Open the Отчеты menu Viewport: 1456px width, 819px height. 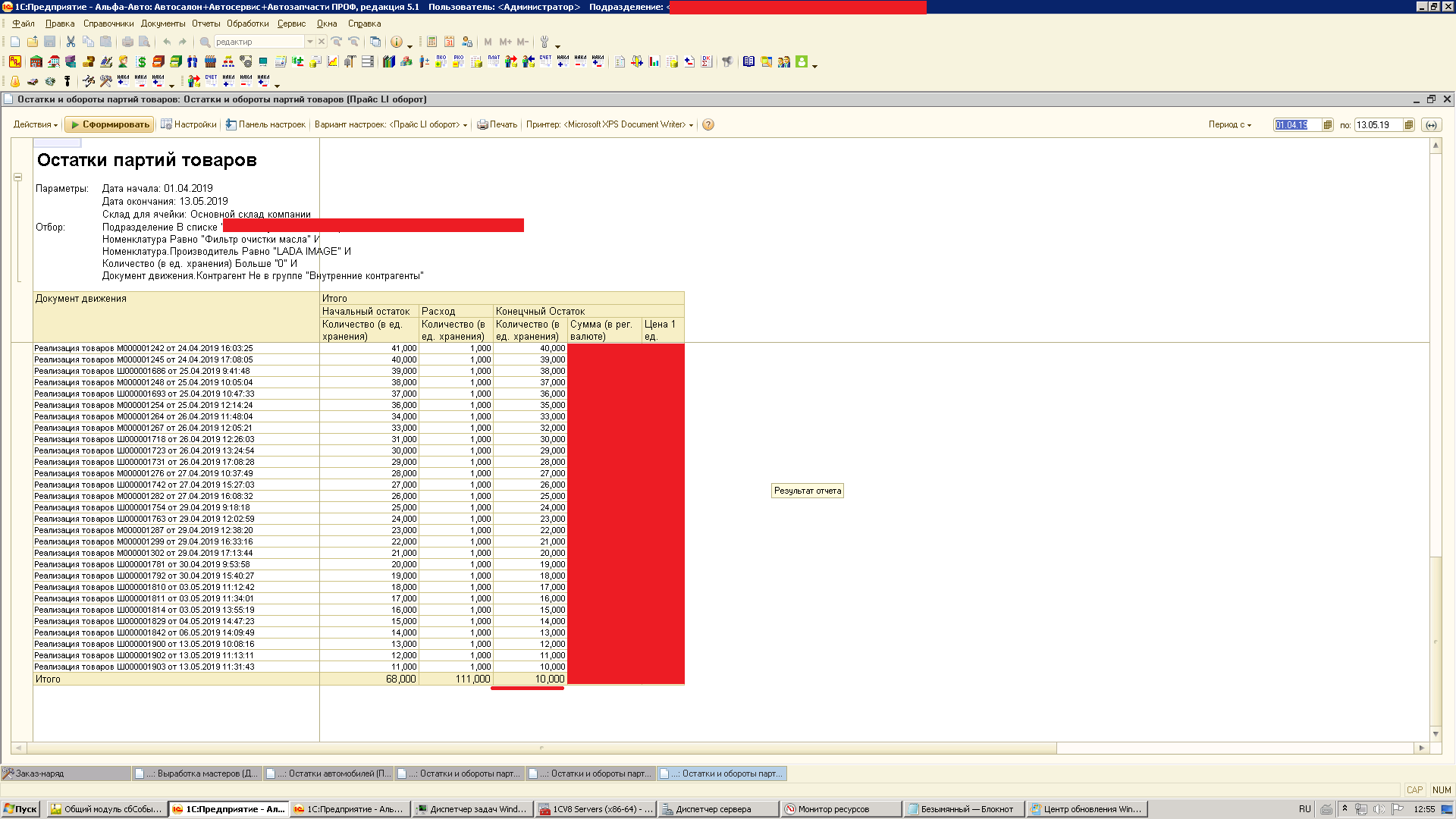tap(206, 24)
